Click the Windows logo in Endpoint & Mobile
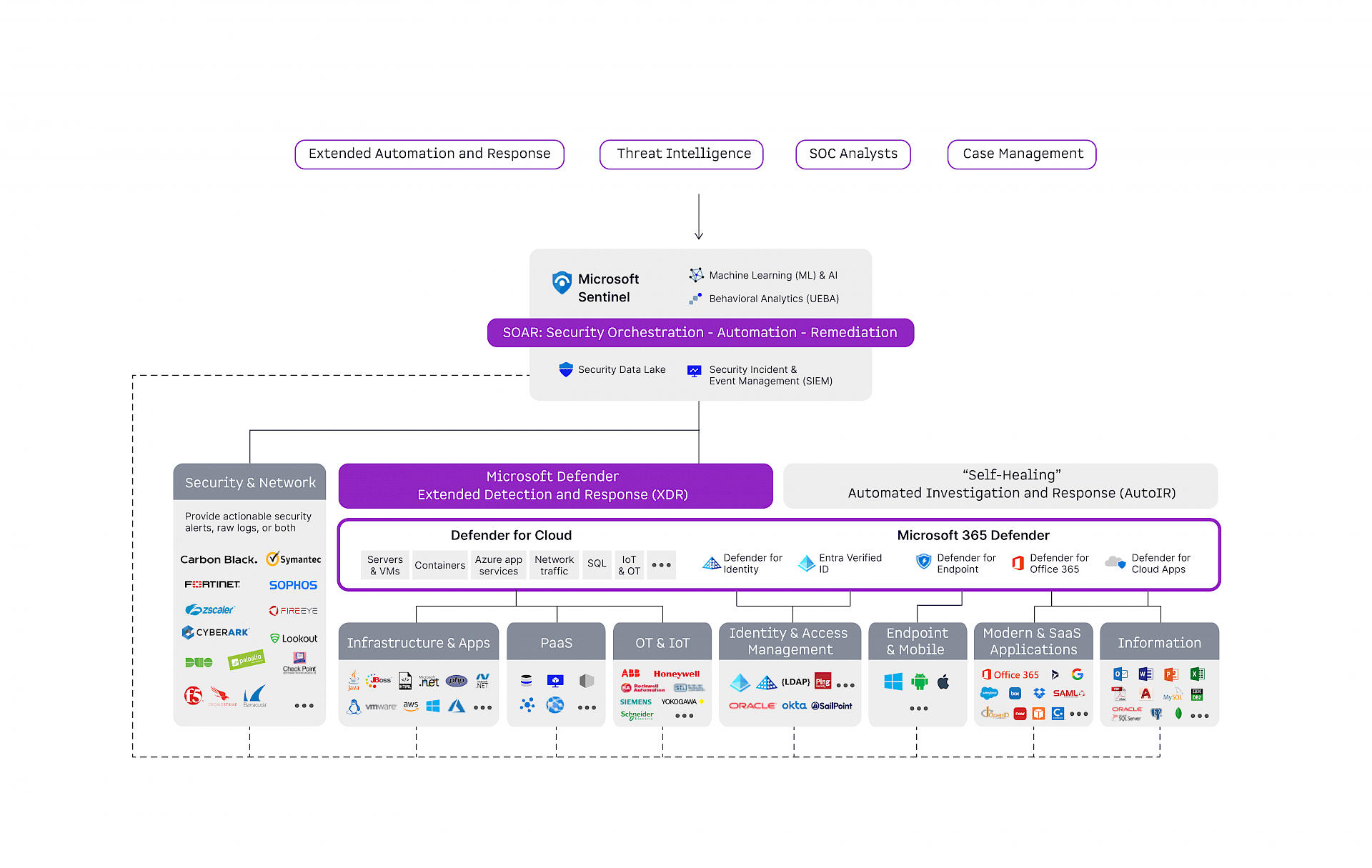Screen dimensions: 1372x868 [893, 682]
